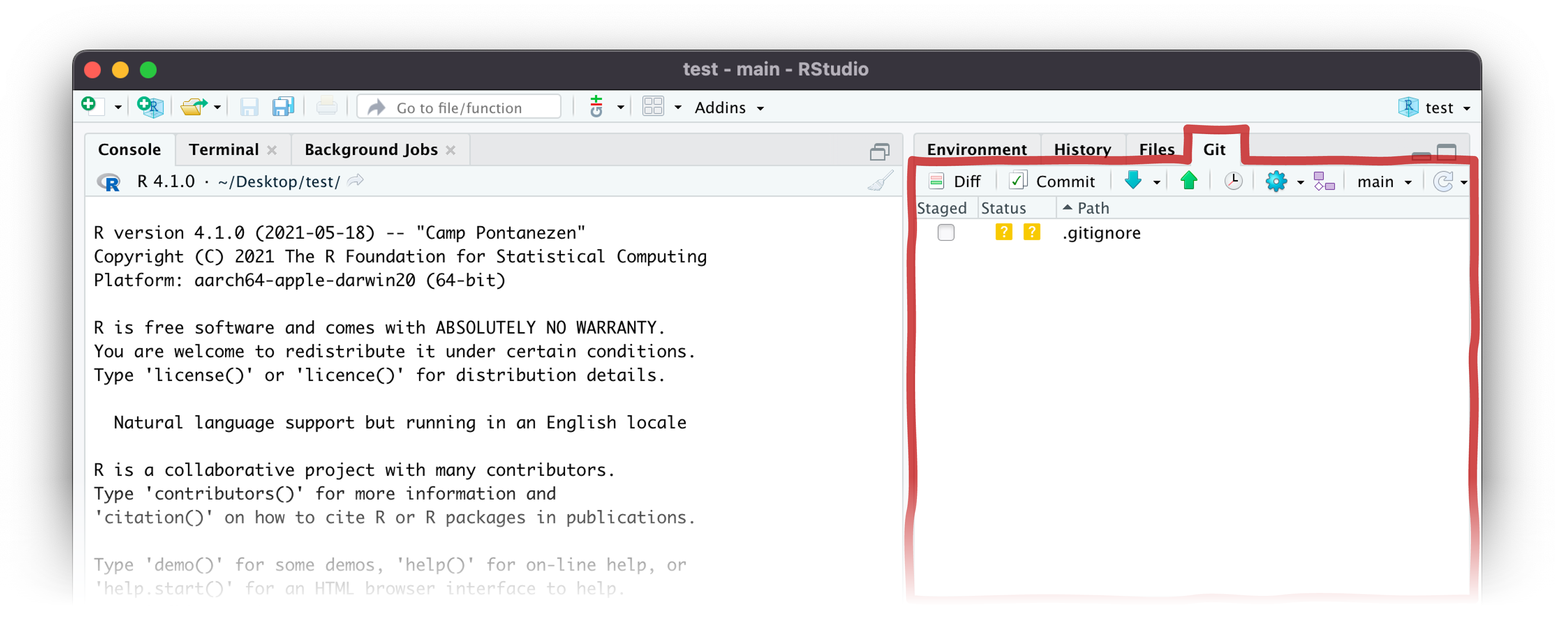View commit history clock icon
Screen dimensions: 1568x636
pyautogui.click(x=1233, y=181)
